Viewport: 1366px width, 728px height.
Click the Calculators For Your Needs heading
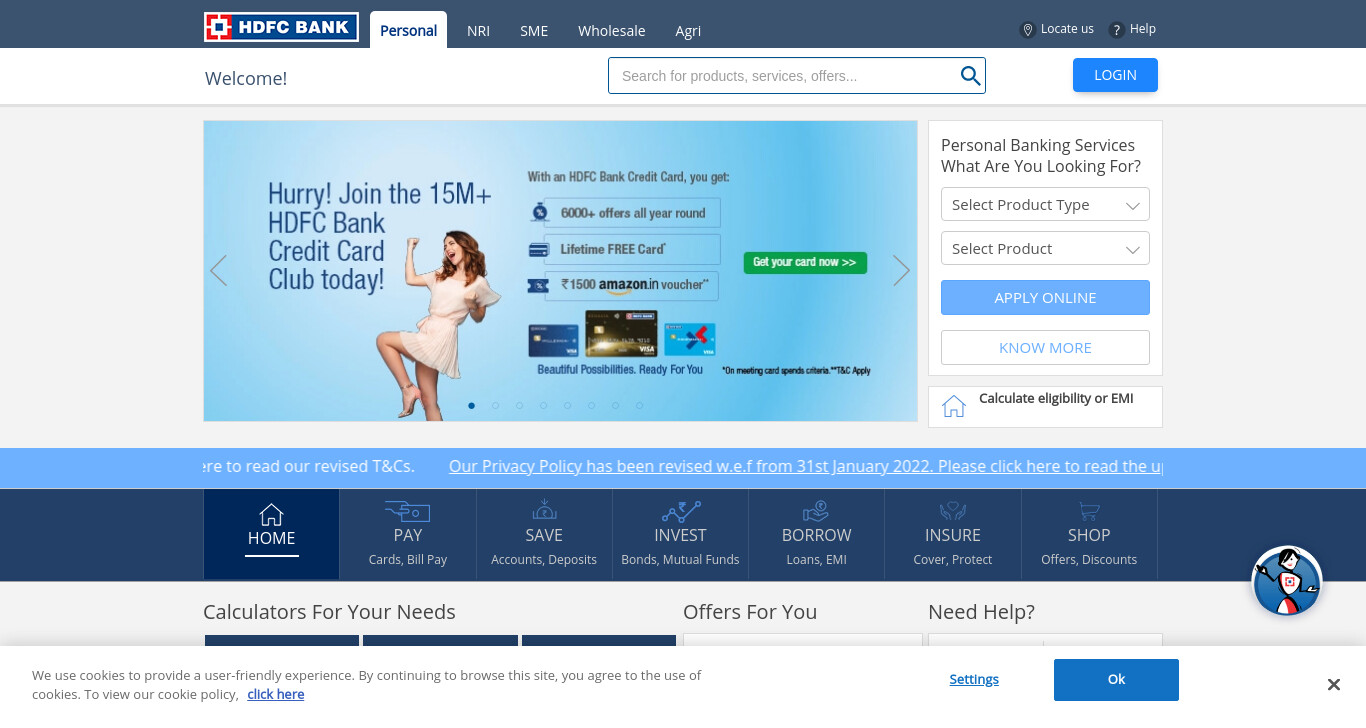click(x=329, y=612)
